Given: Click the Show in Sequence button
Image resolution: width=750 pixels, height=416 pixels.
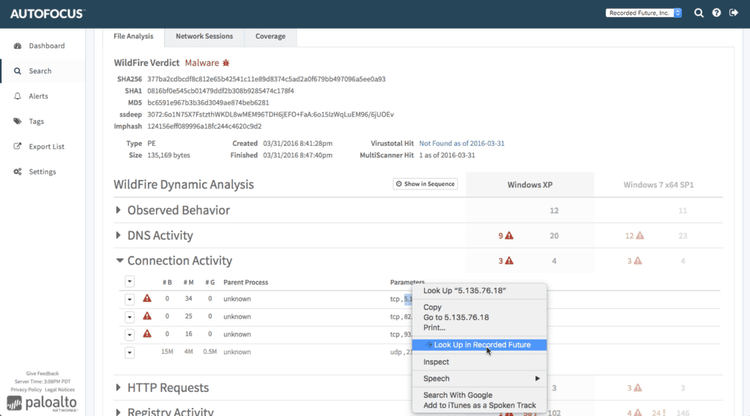Looking at the screenshot, I should (x=425, y=184).
